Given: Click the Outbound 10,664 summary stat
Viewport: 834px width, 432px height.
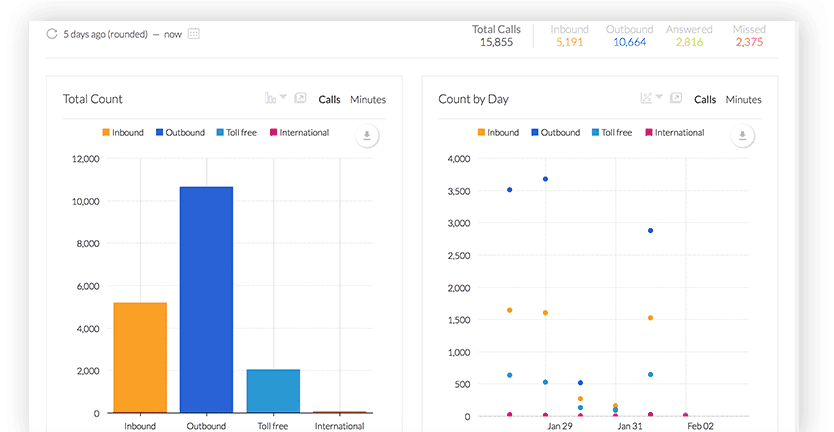Looking at the screenshot, I should tap(630, 36).
